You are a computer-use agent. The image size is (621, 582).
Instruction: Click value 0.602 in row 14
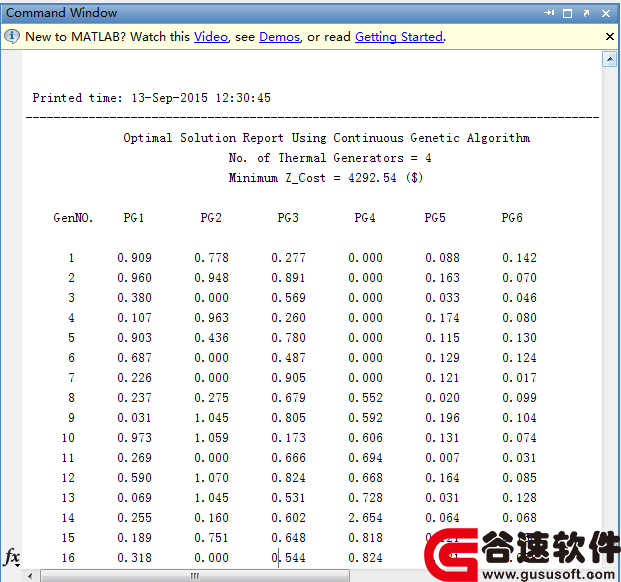coord(288,517)
